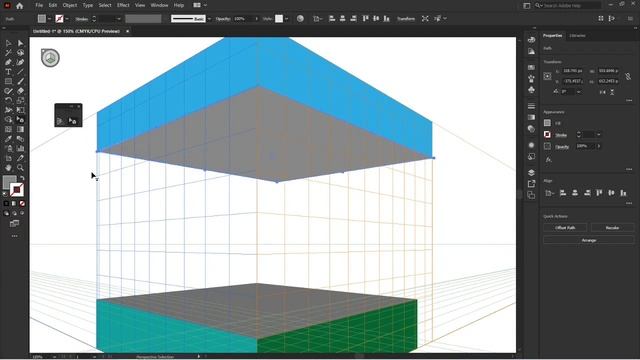Click horizontal align left in Properties Align
640x360 pixels.
click(563, 193)
